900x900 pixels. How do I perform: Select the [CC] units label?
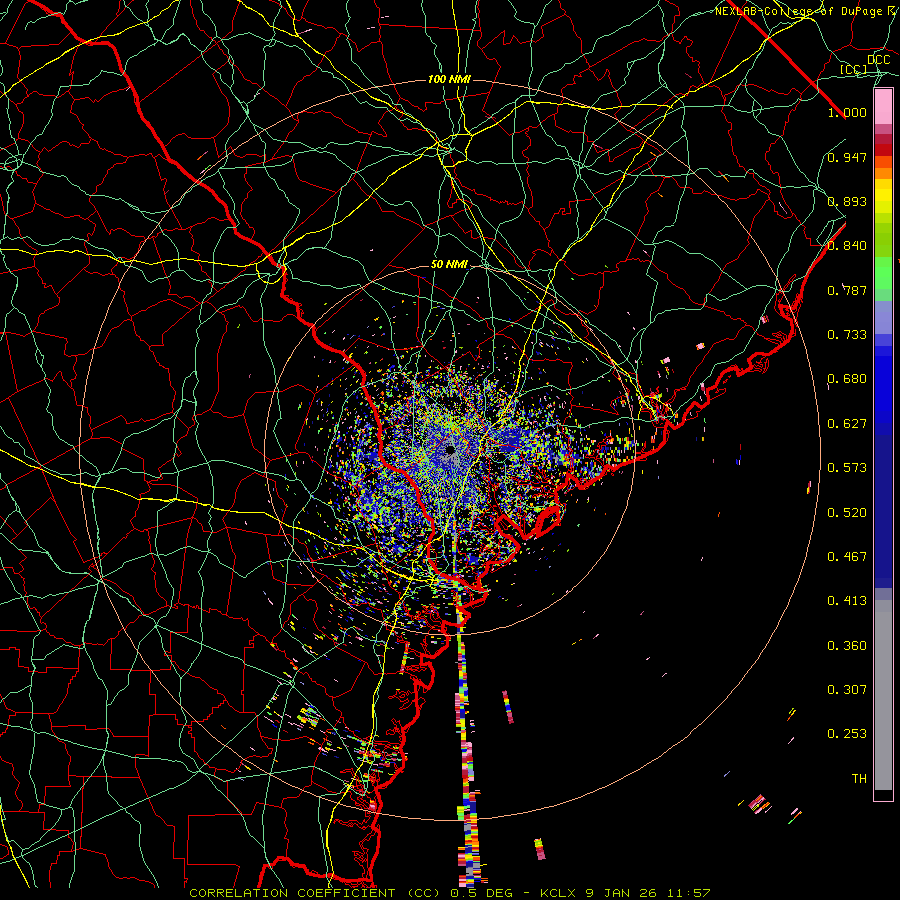point(854,69)
